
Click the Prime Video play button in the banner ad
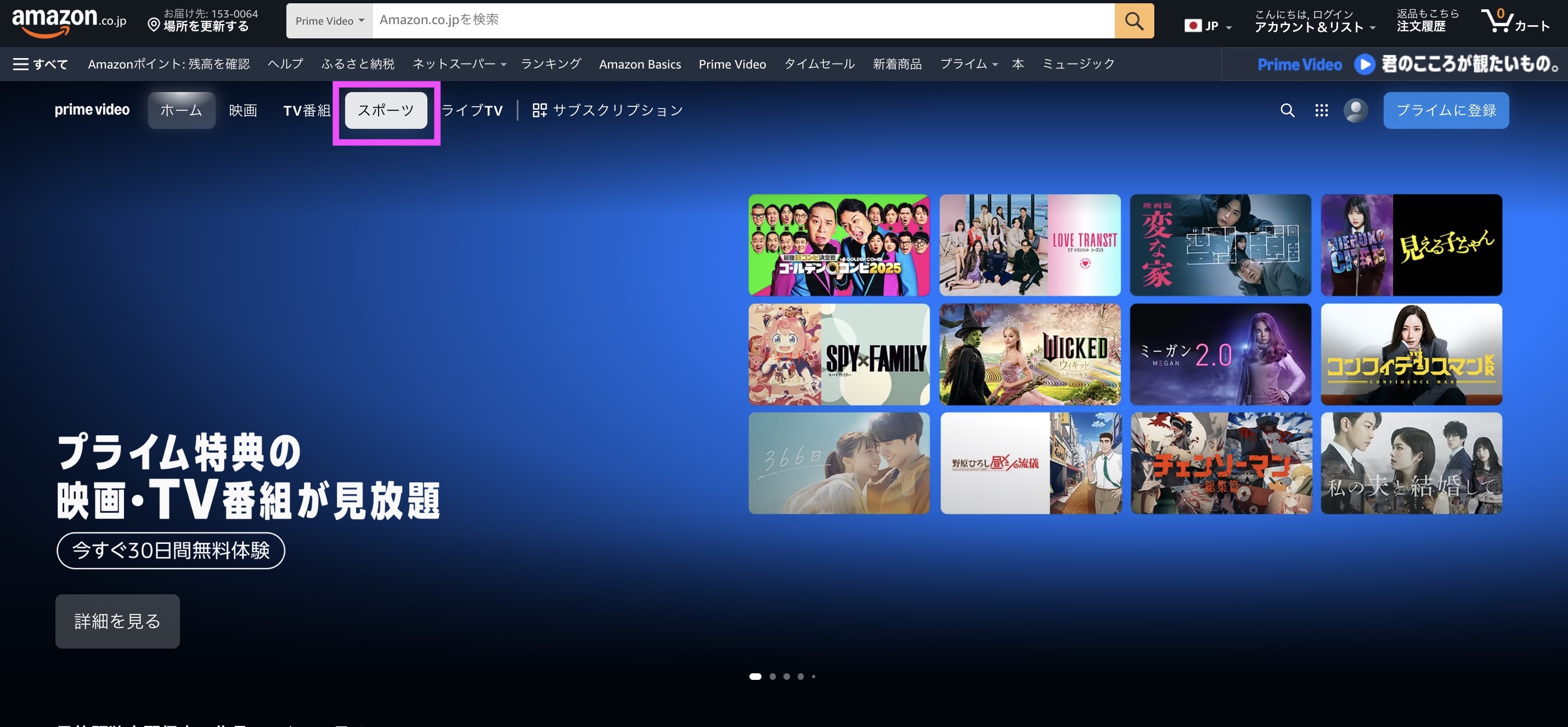1363,64
